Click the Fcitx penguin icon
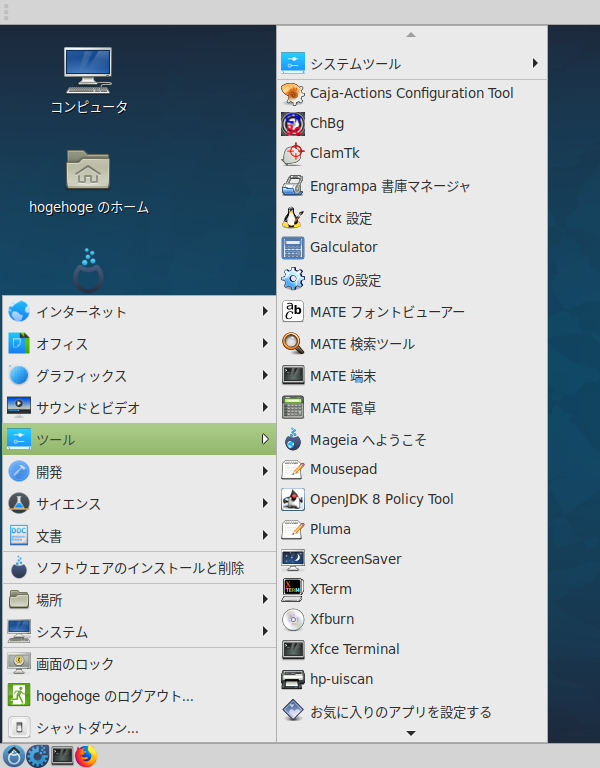 click(x=293, y=218)
